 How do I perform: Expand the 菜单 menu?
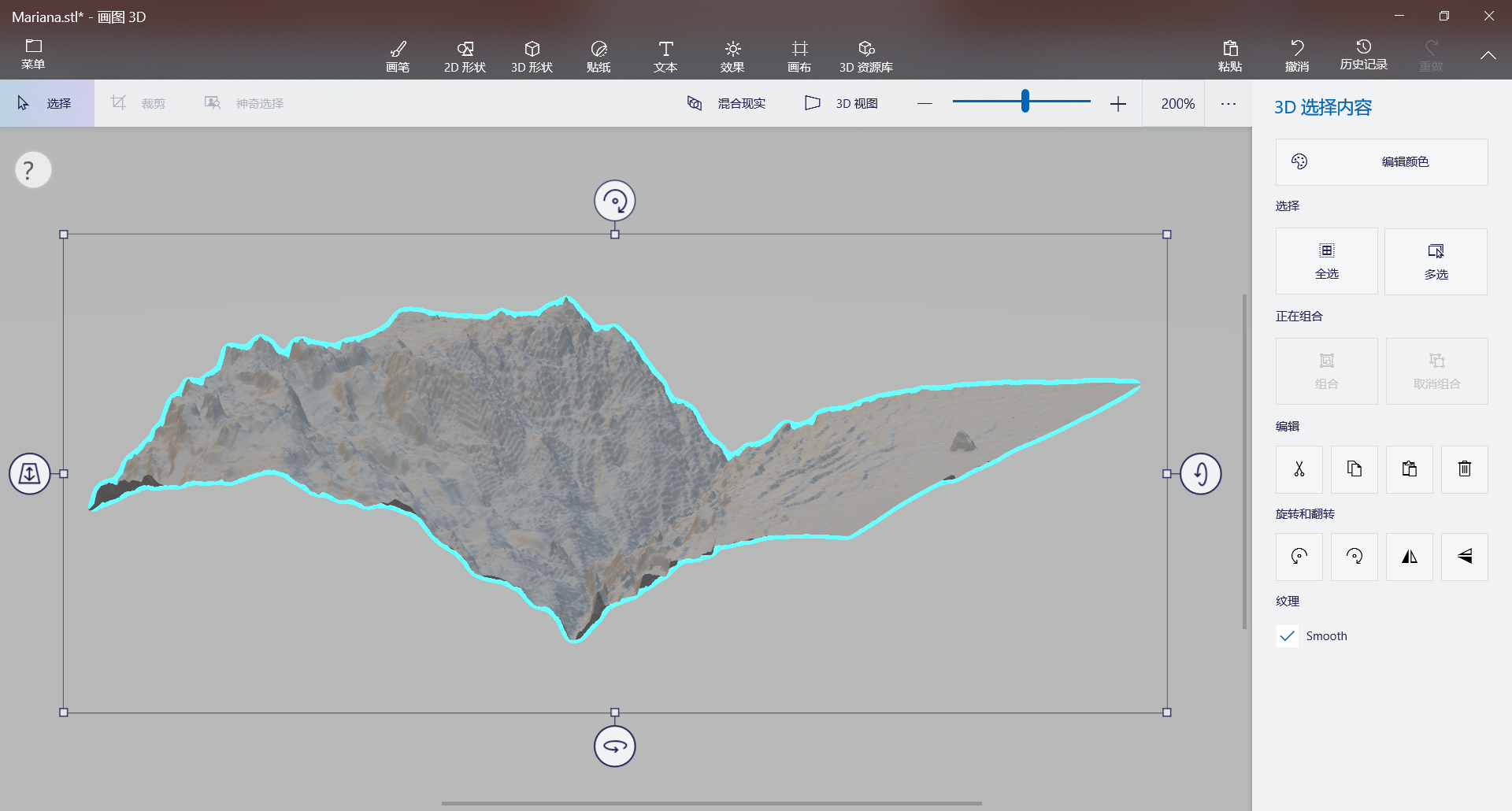[x=33, y=54]
